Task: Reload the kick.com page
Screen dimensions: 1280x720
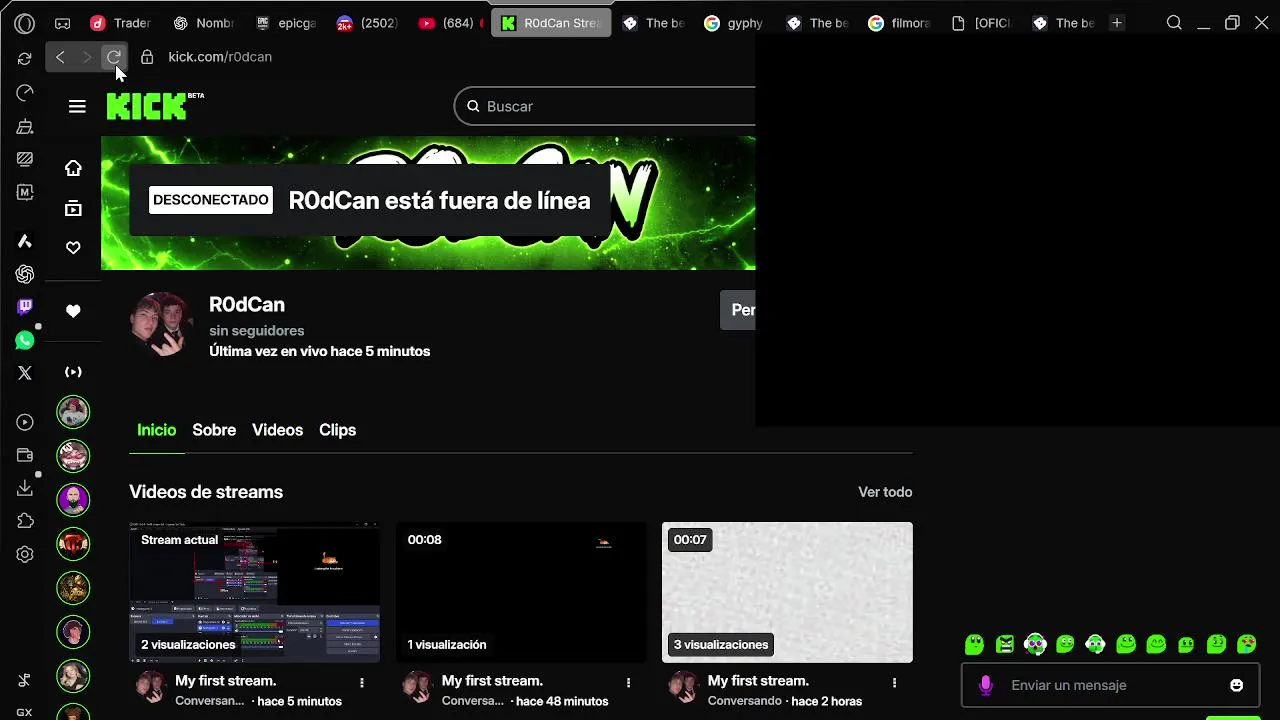Action: 113,57
